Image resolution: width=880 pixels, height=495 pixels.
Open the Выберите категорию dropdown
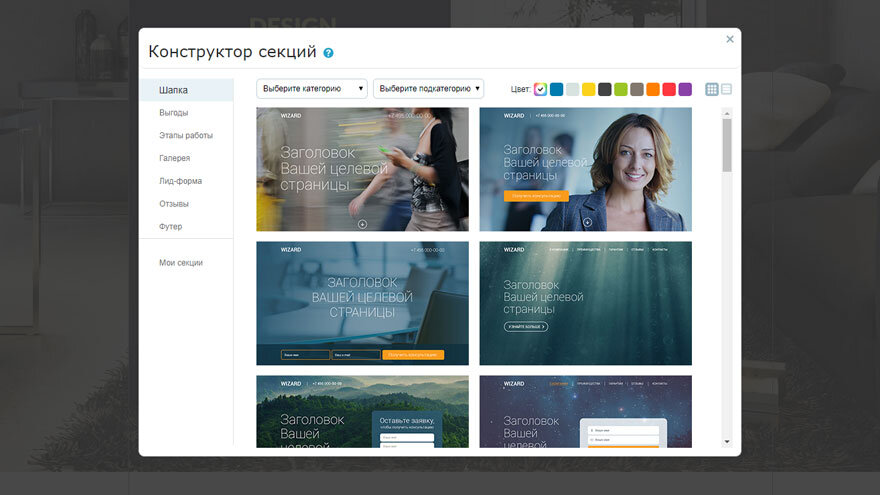click(312, 89)
